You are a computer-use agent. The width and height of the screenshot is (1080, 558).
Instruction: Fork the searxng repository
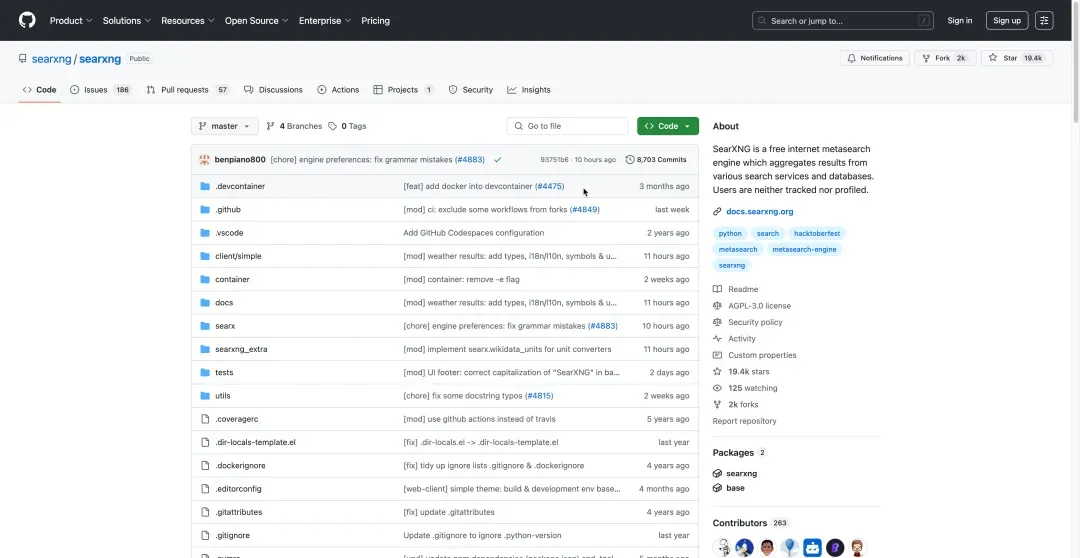[x=945, y=58]
